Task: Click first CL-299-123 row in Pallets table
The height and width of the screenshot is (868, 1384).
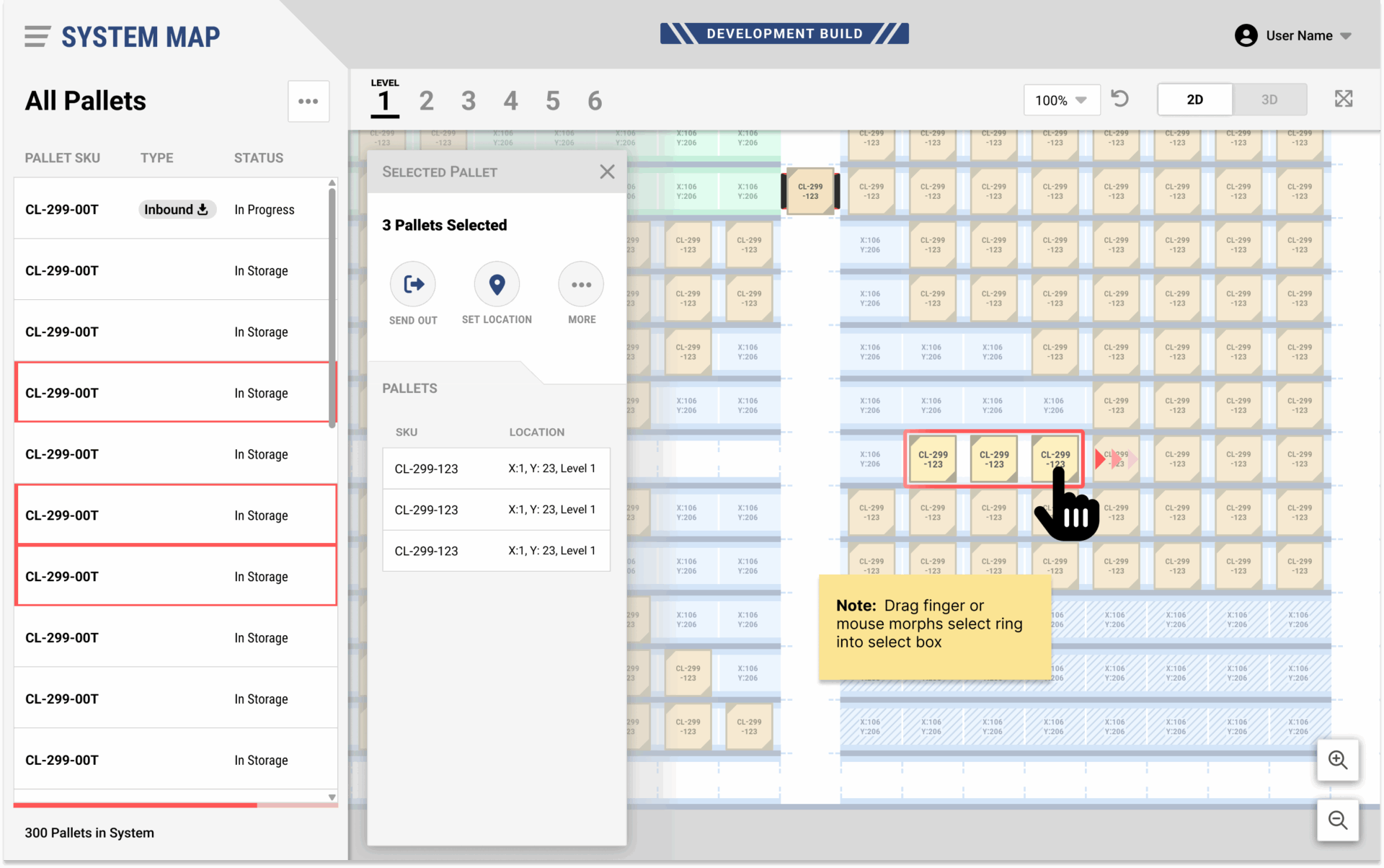Action: [x=496, y=469]
